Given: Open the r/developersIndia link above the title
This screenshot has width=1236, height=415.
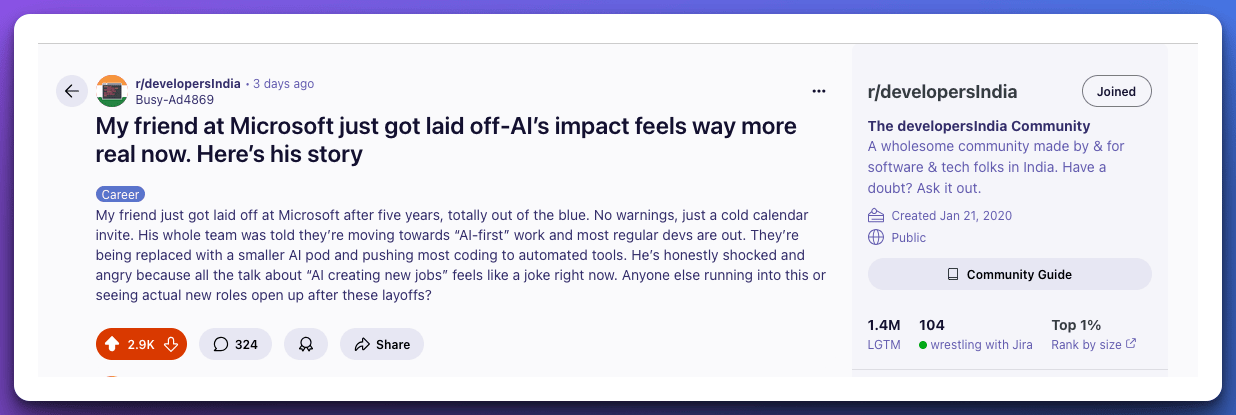Looking at the screenshot, I should coord(188,84).
